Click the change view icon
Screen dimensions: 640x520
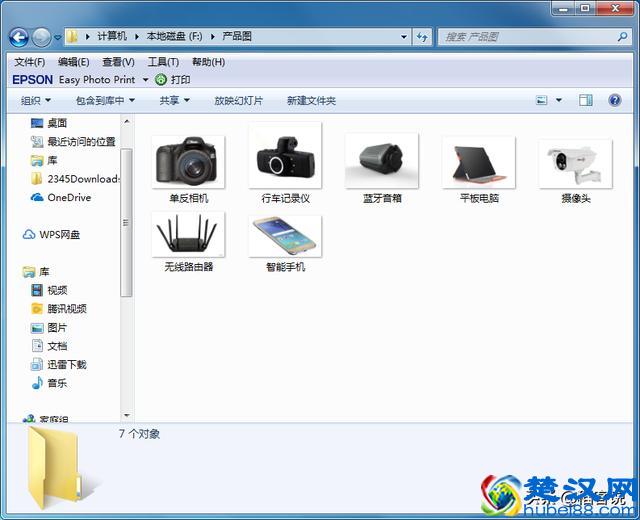(x=542, y=100)
